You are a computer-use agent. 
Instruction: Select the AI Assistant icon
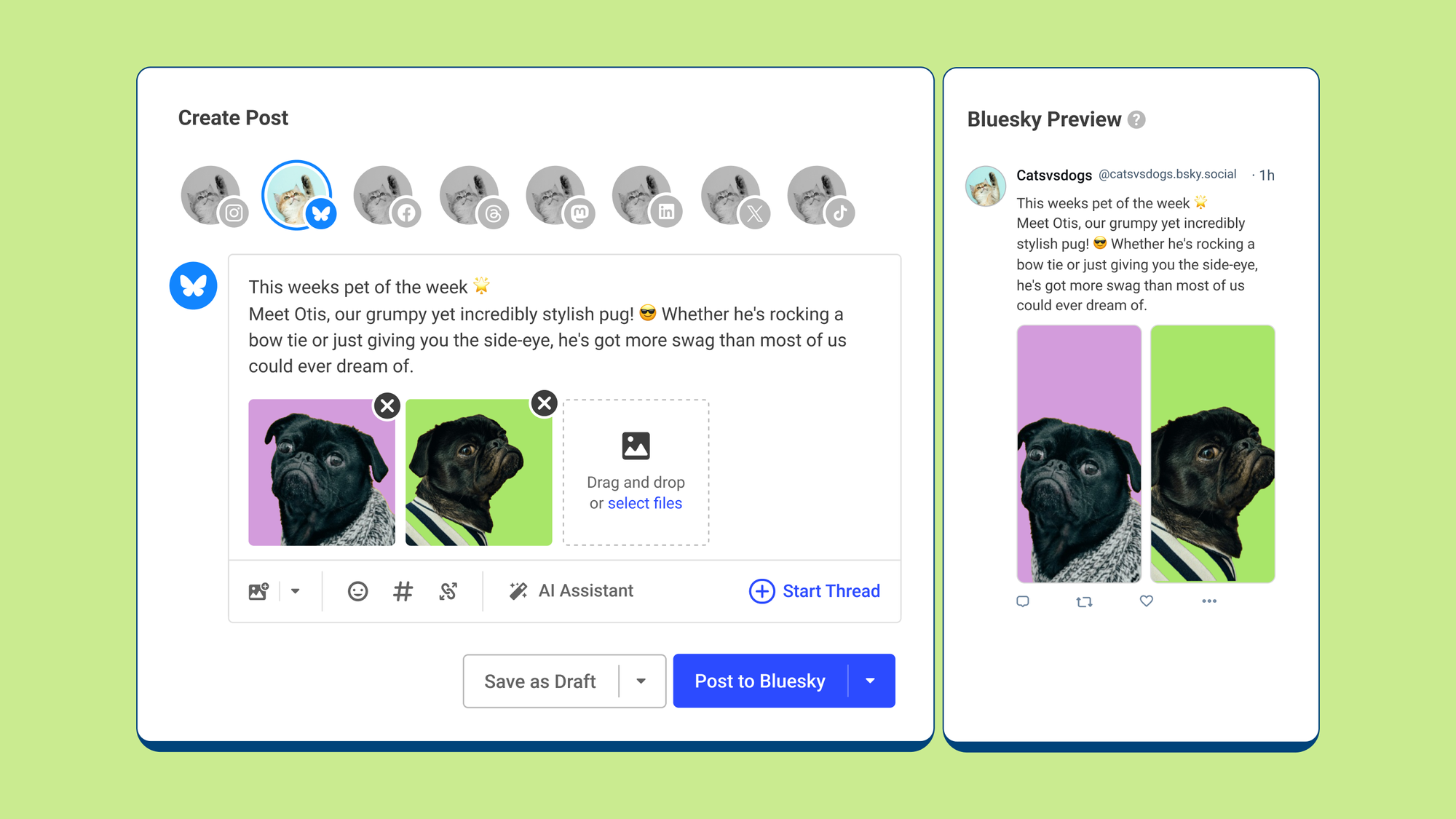(517, 590)
